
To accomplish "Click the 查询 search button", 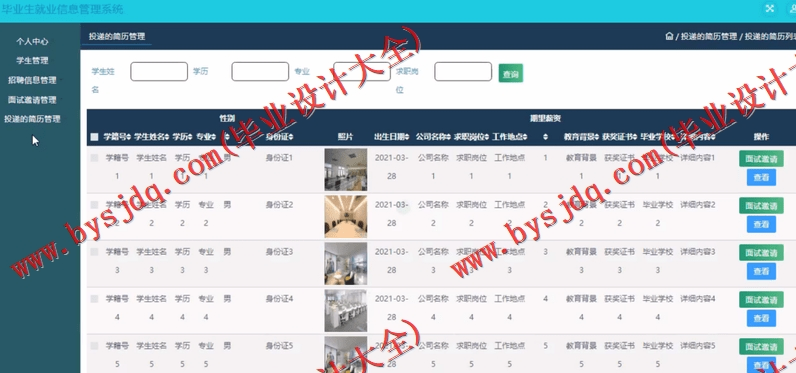I will click(x=511, y=74).
